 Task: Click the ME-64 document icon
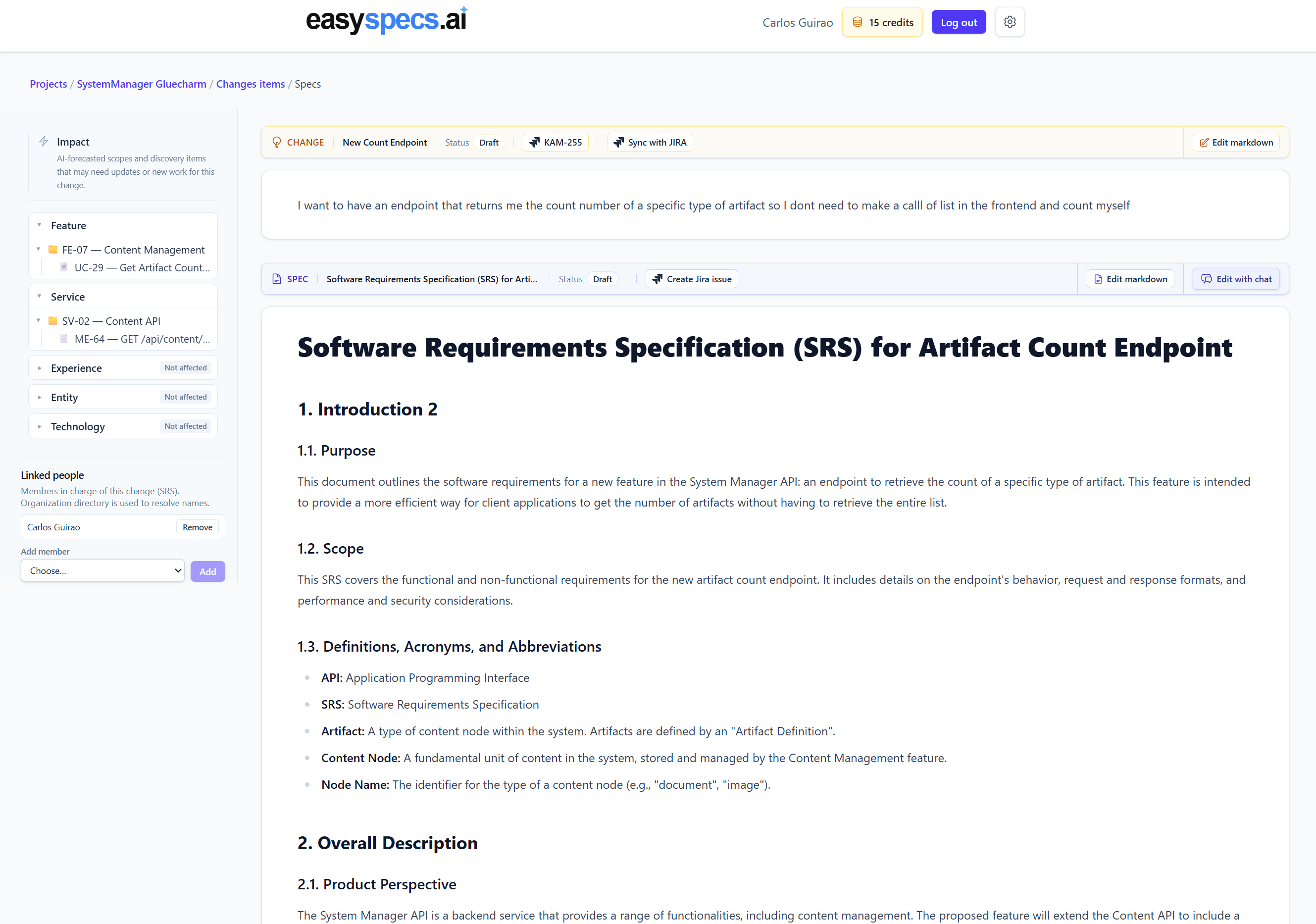64,338
